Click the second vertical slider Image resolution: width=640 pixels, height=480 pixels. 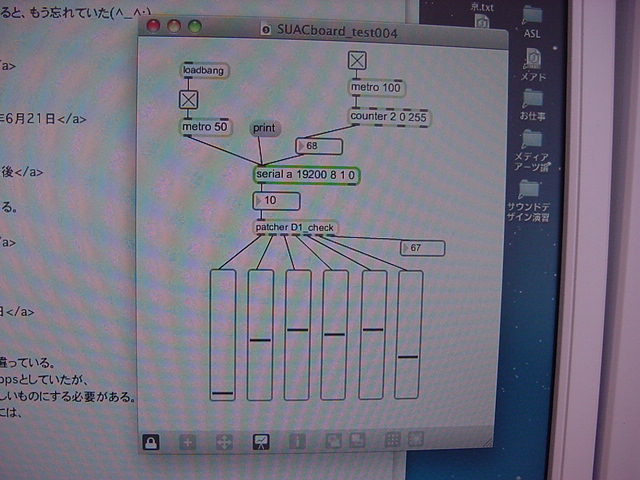click(x=260, y=335)
